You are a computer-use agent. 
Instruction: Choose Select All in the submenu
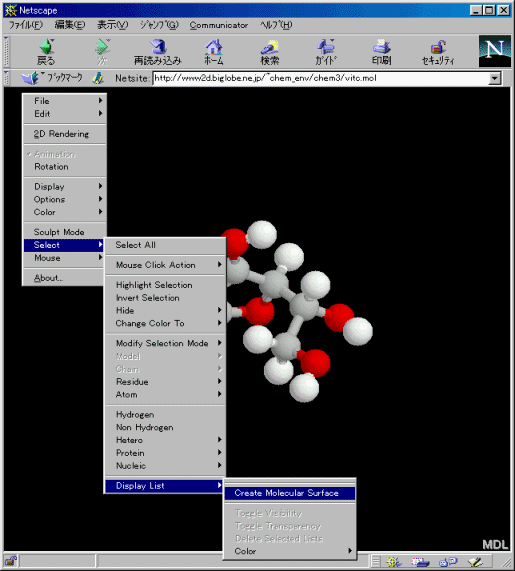[165, 245]
